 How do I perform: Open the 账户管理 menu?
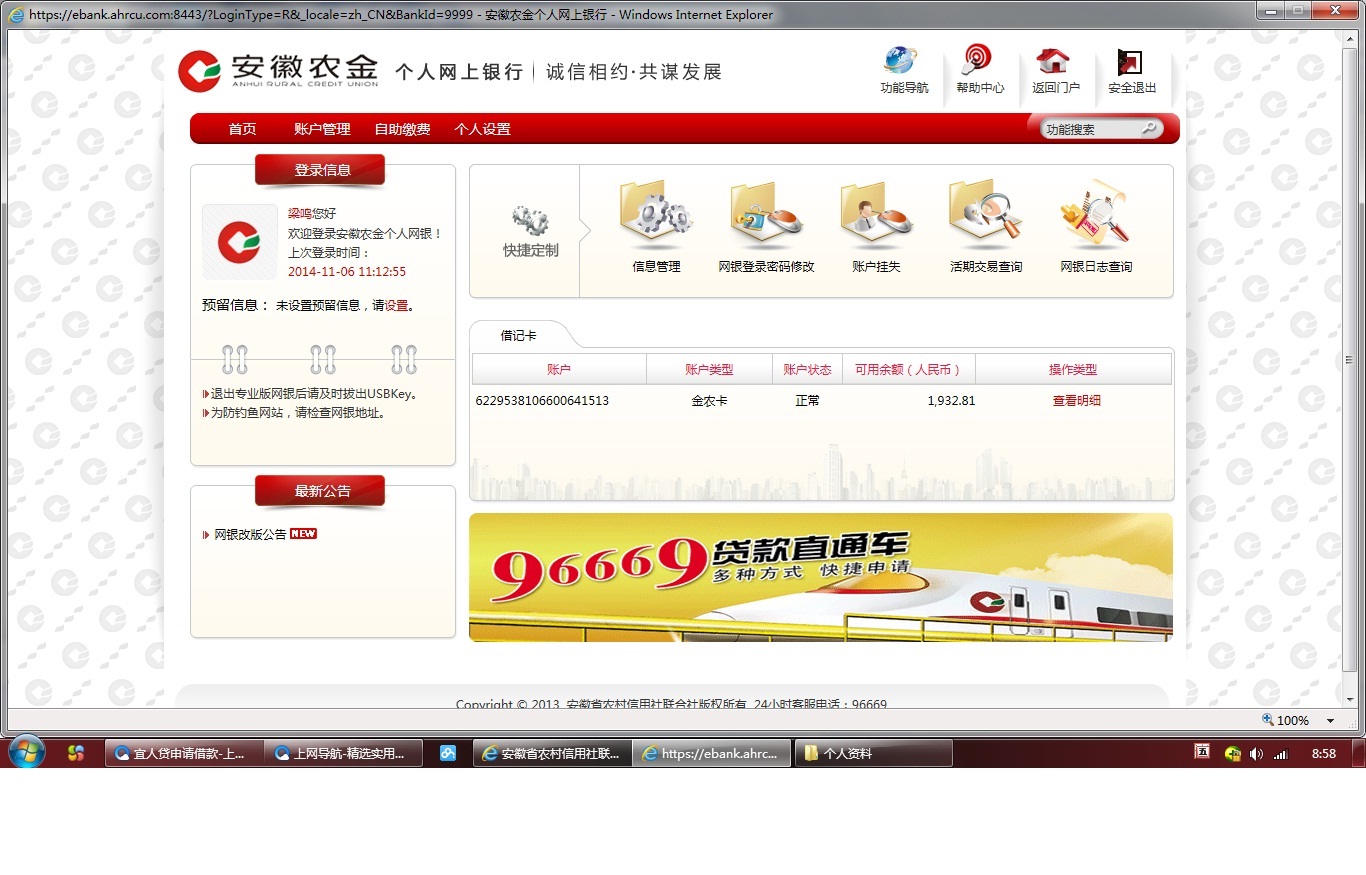coord(322,129)
